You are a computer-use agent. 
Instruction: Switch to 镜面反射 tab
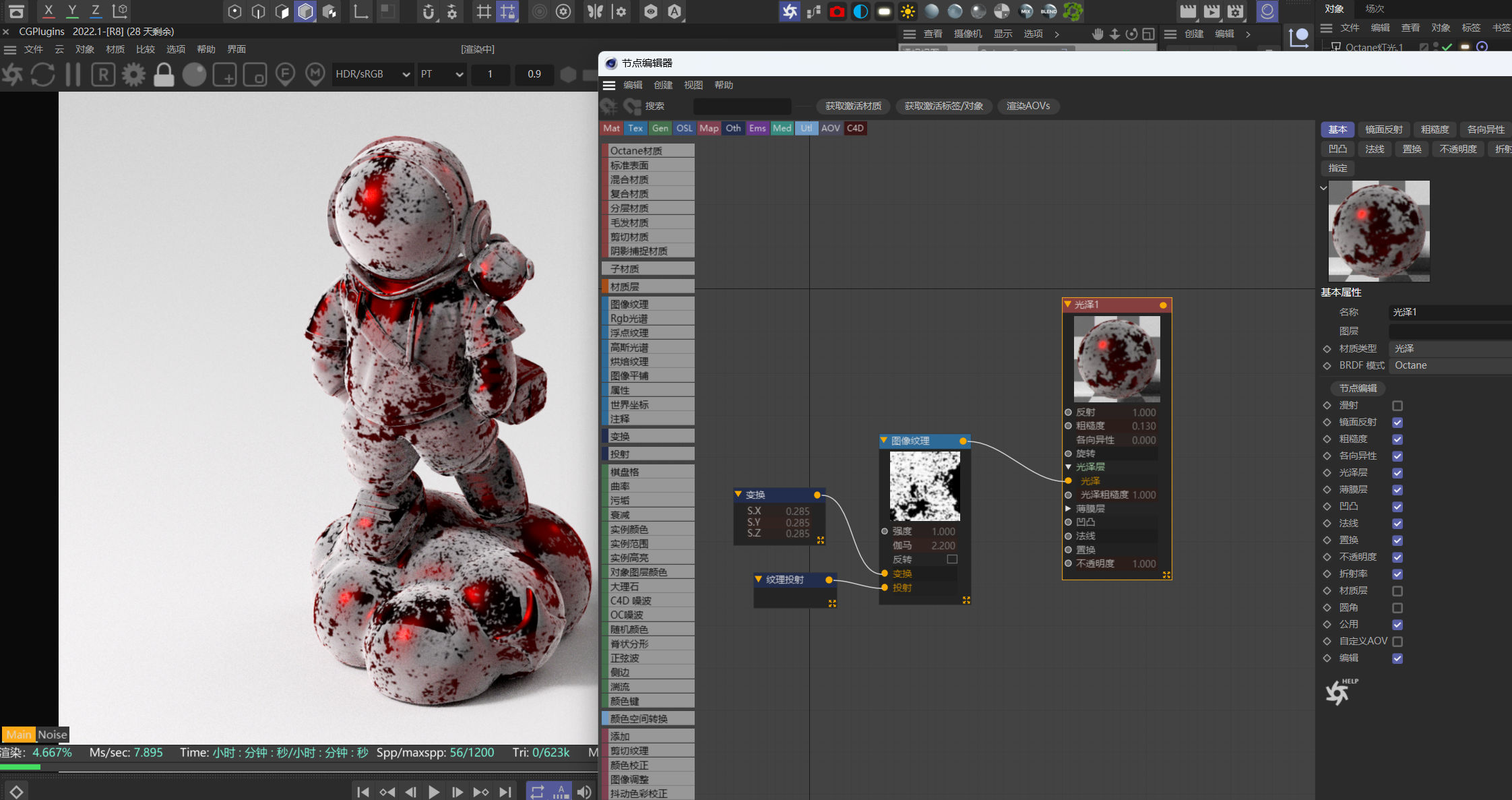point(1384,129)
